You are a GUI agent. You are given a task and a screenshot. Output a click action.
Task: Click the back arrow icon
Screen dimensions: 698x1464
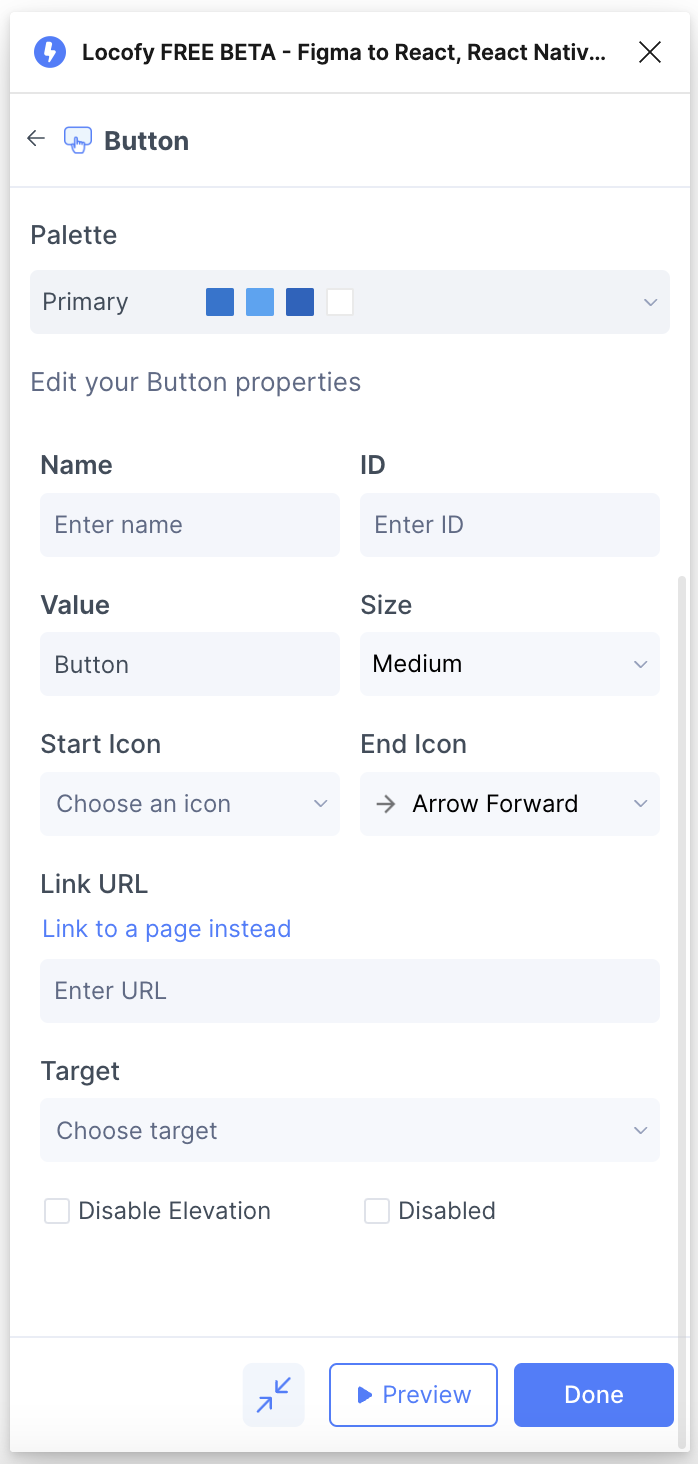pyautogui.click(x=36, y=139)
